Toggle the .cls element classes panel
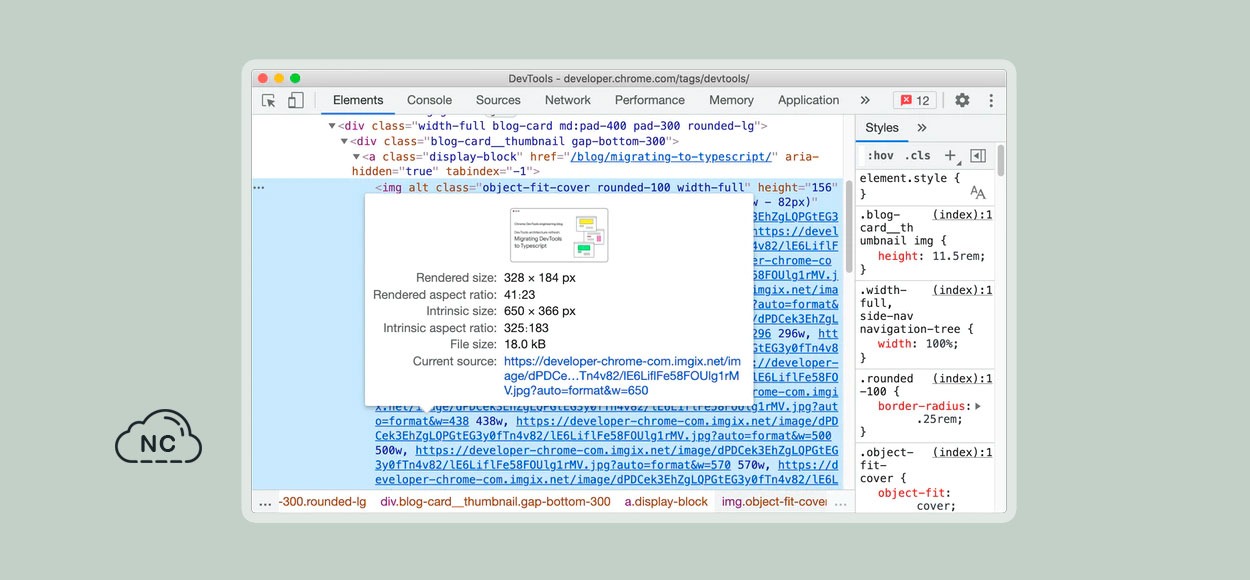Screen dimensions: 1250x580 918,156
